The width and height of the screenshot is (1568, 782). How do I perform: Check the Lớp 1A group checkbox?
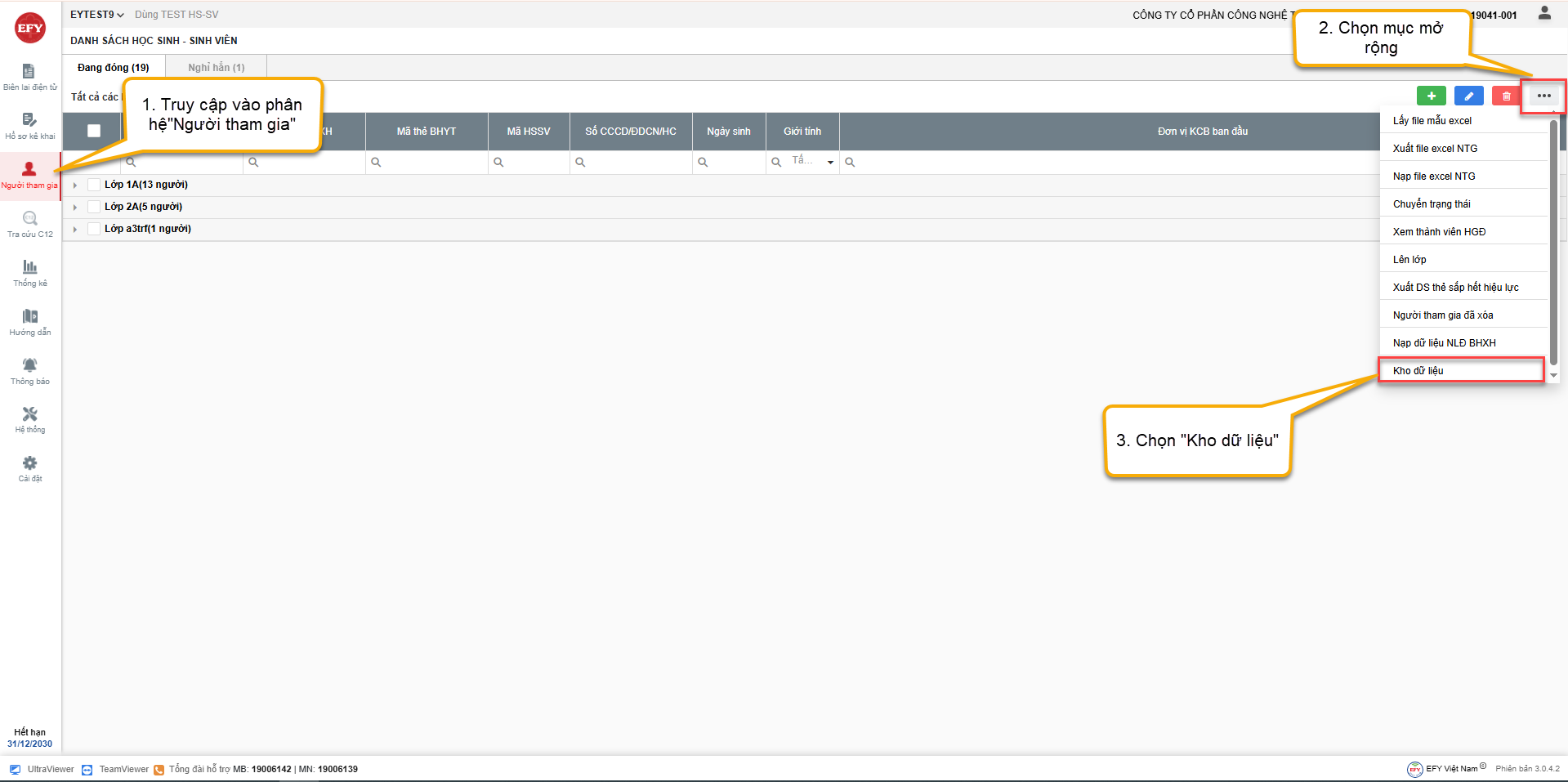(x=94, y=185)
